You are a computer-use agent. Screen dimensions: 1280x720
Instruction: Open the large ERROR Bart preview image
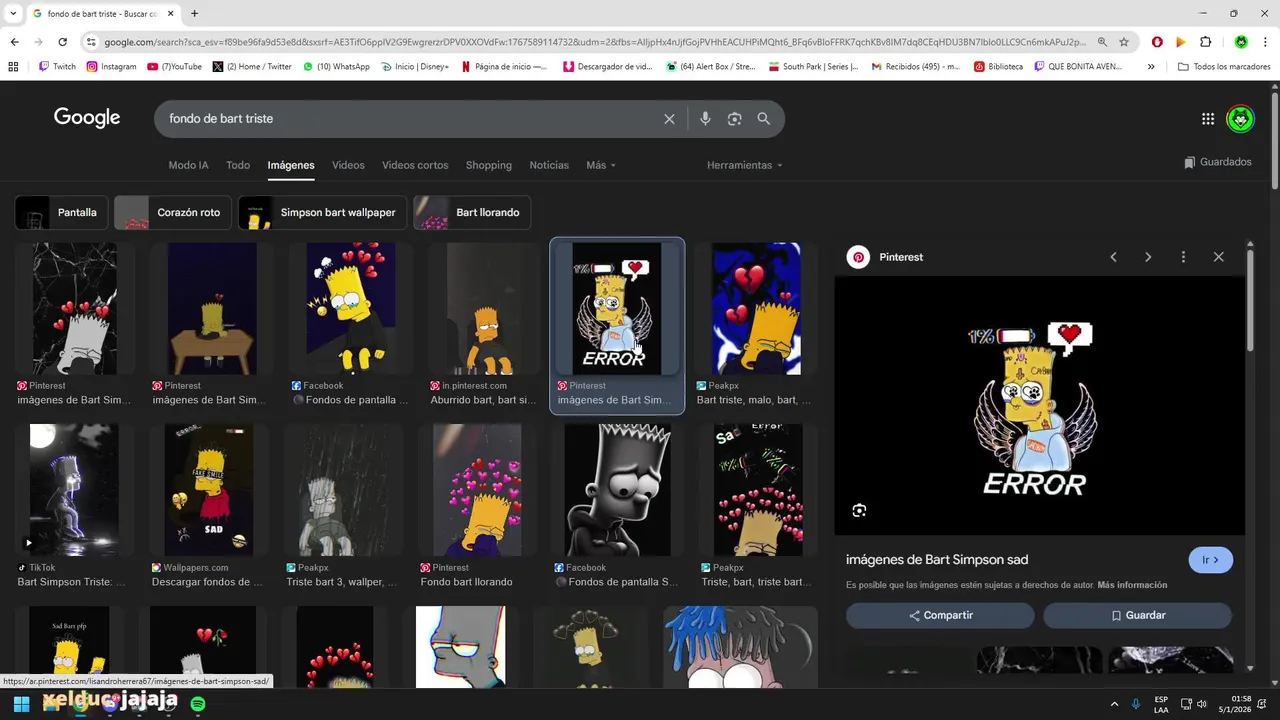[x=1039, y=406]
